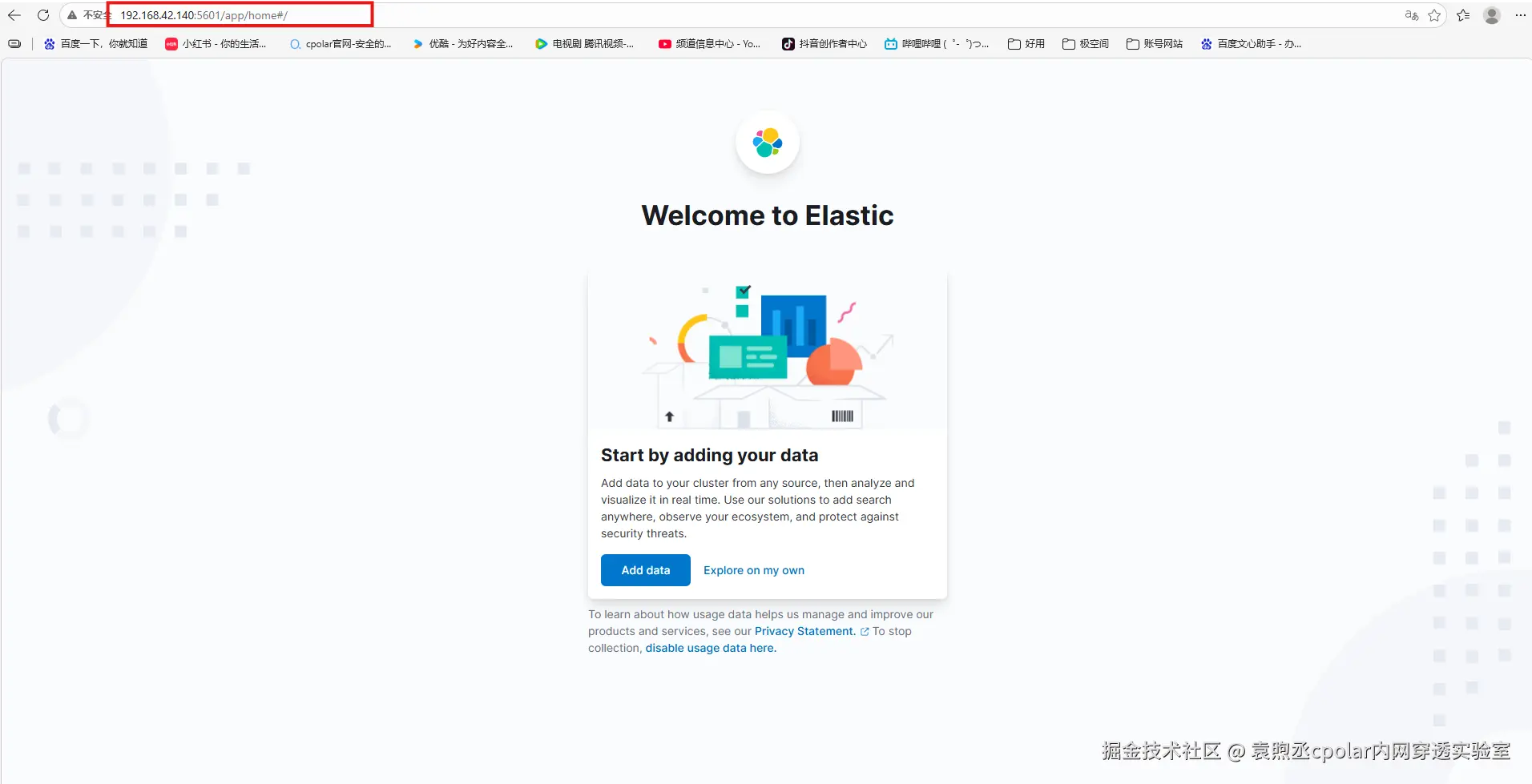Add page to favorites star icon
This screenshot has width=1532, height=784.
(1434, 15)
